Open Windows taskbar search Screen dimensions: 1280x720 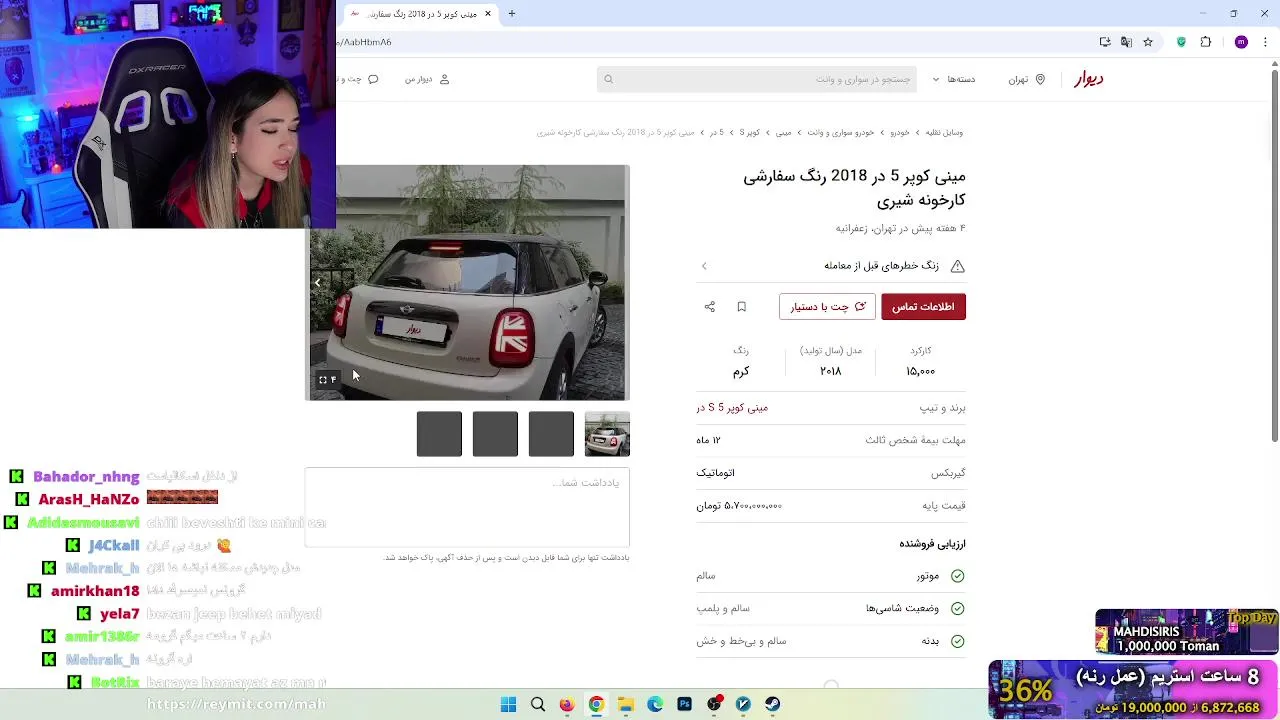538,704
